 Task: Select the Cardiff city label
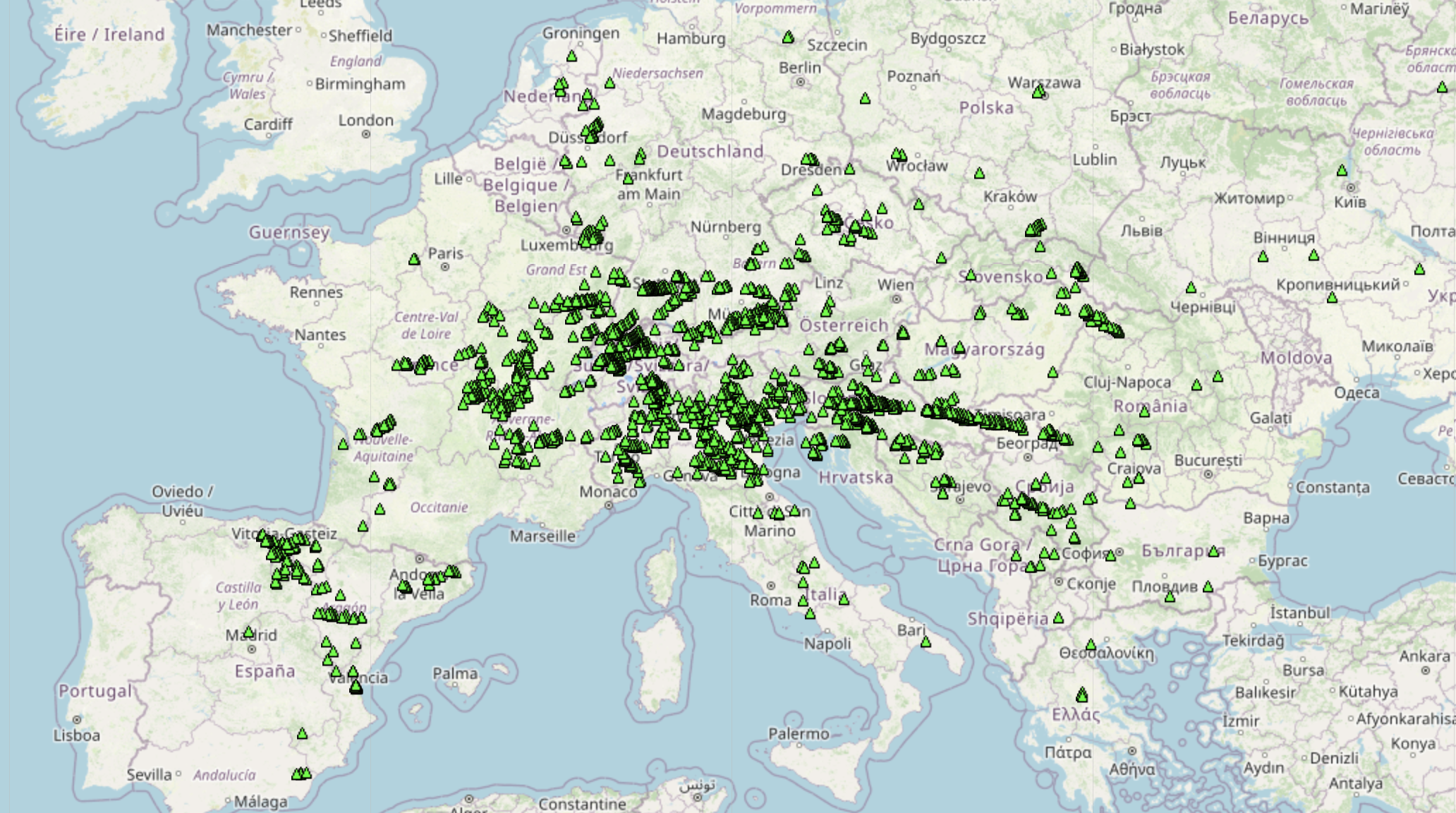[268, 124]
